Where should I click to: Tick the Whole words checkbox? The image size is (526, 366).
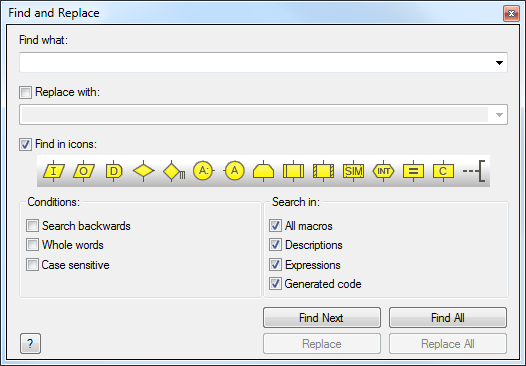pos(32,245)
